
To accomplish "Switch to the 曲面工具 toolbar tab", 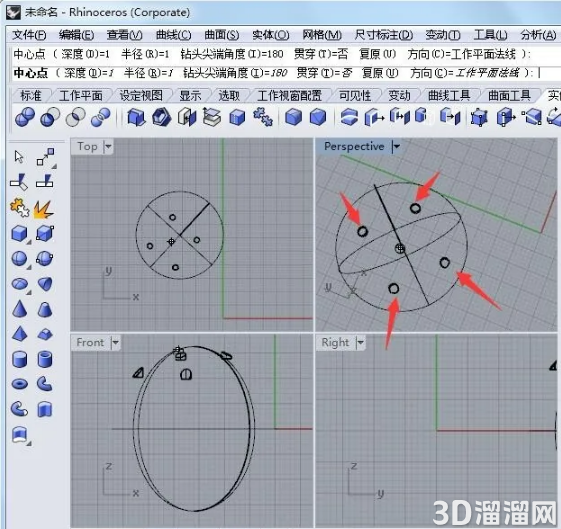I will pos(509,95).
